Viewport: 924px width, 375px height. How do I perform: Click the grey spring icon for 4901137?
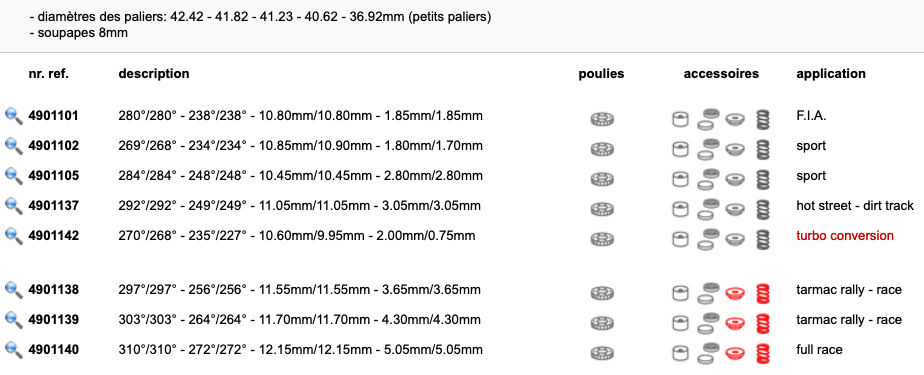tap(763, 209)
